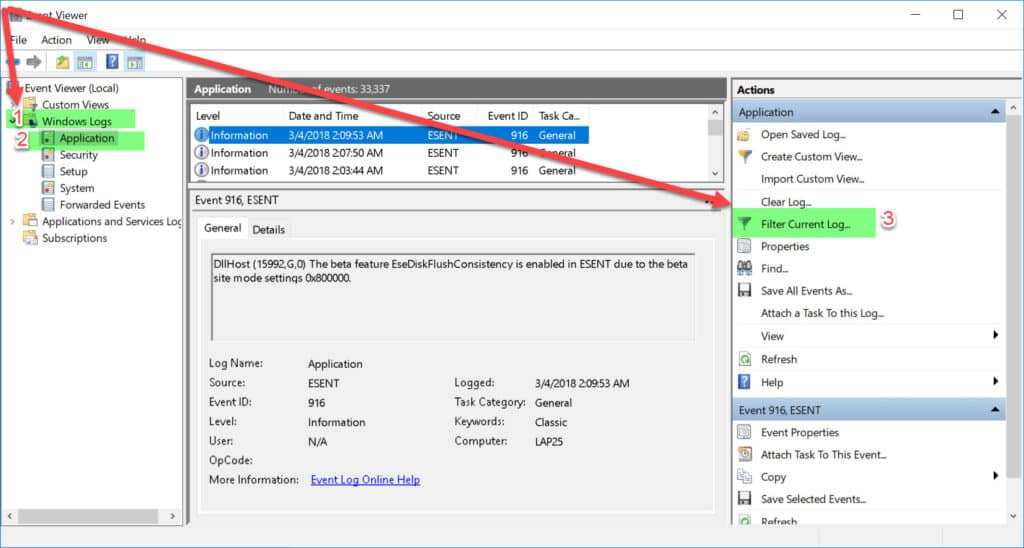This screenshot has height=548, width=1024.
Task: Select the 3/4/2018 2:03:44 AM event row
Action: point(391,170)
